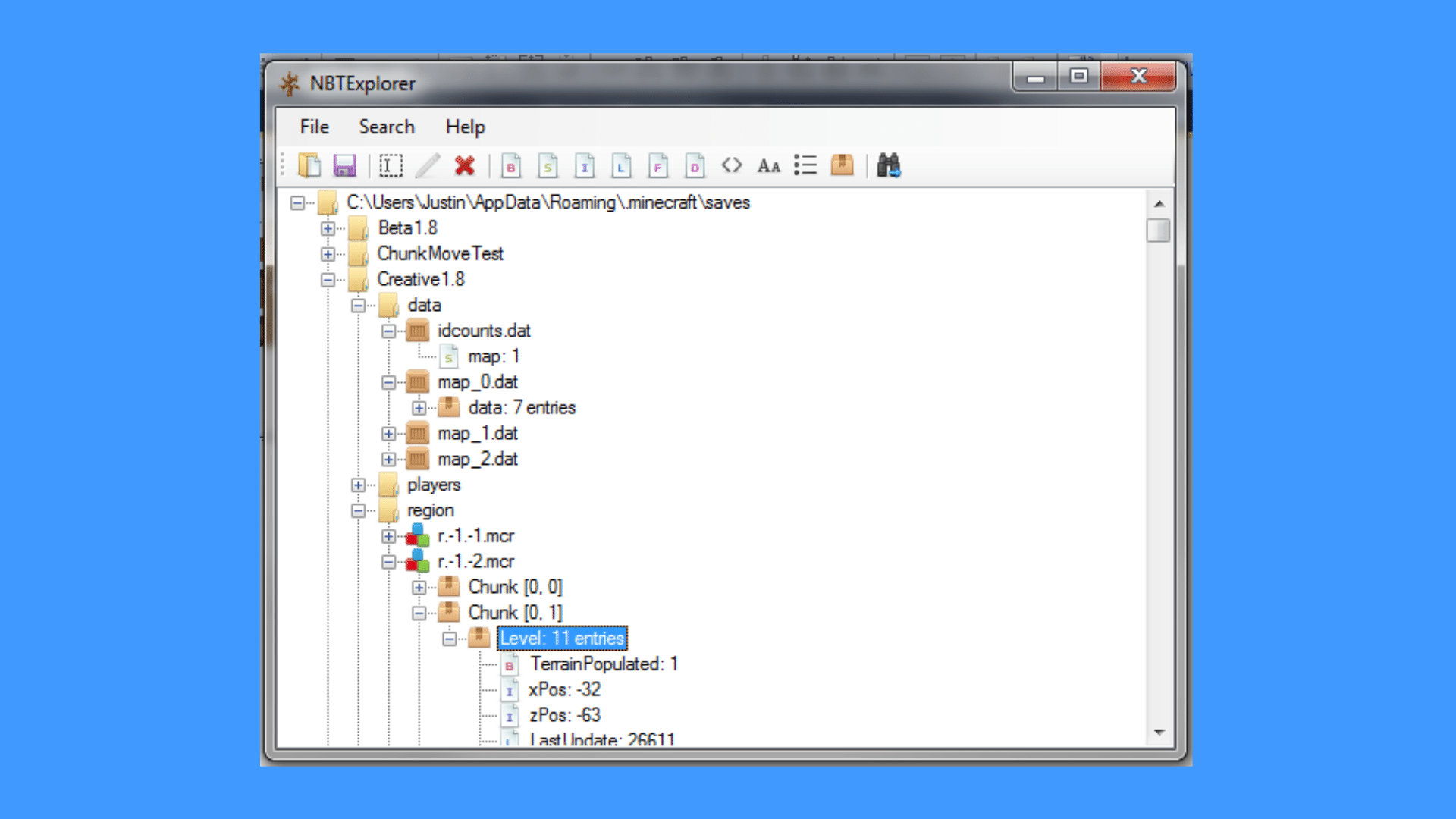This screenshot has height=819, width=1456.
Task: Click the binoculars Find icon
Action: click(888, 165)
